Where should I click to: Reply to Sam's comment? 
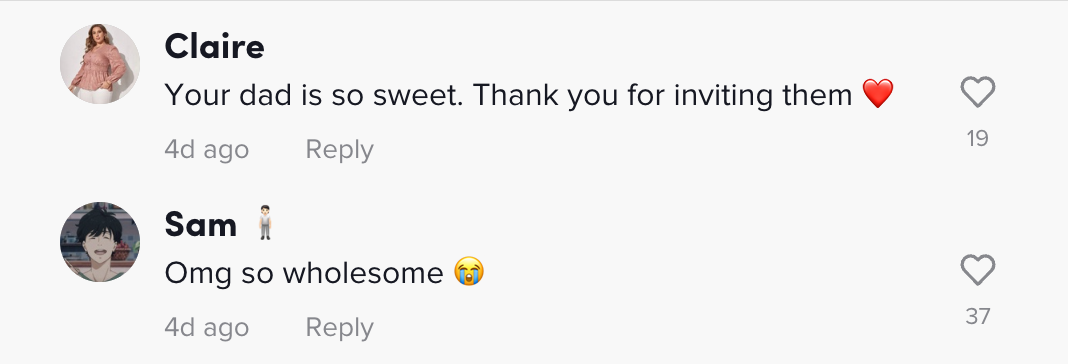click(x=339, y=328)
